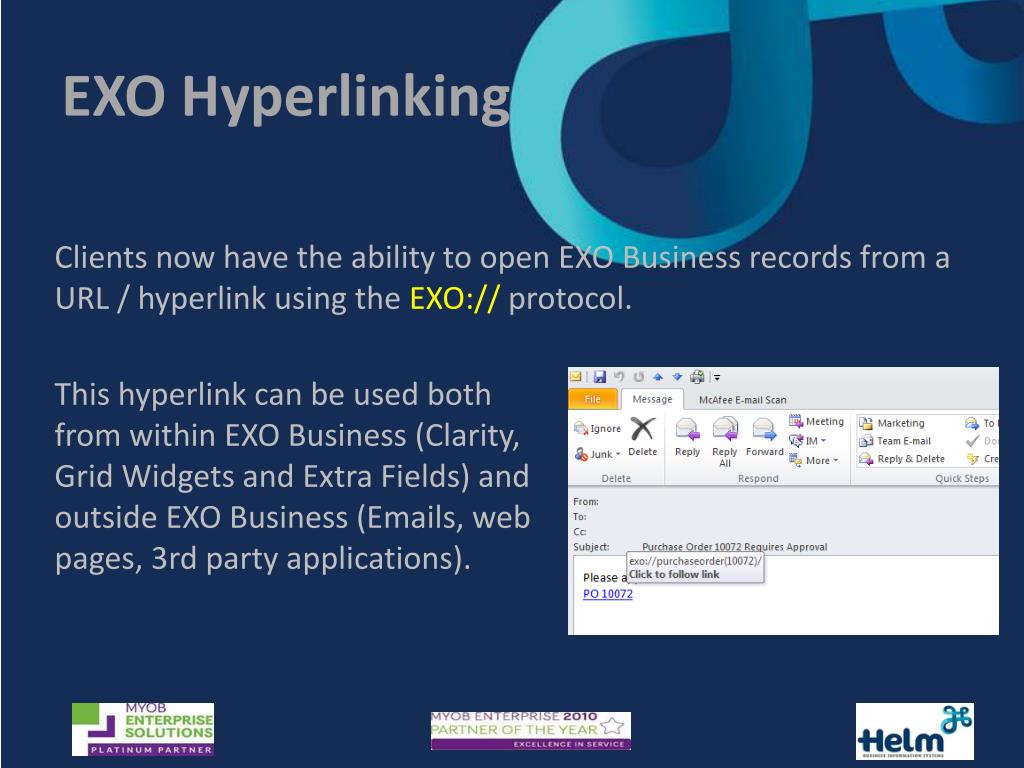Click the From: field label

coord(586,502)
